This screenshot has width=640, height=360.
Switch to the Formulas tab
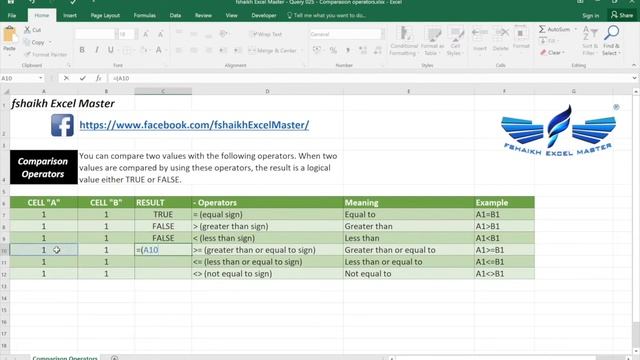[144, 15]
